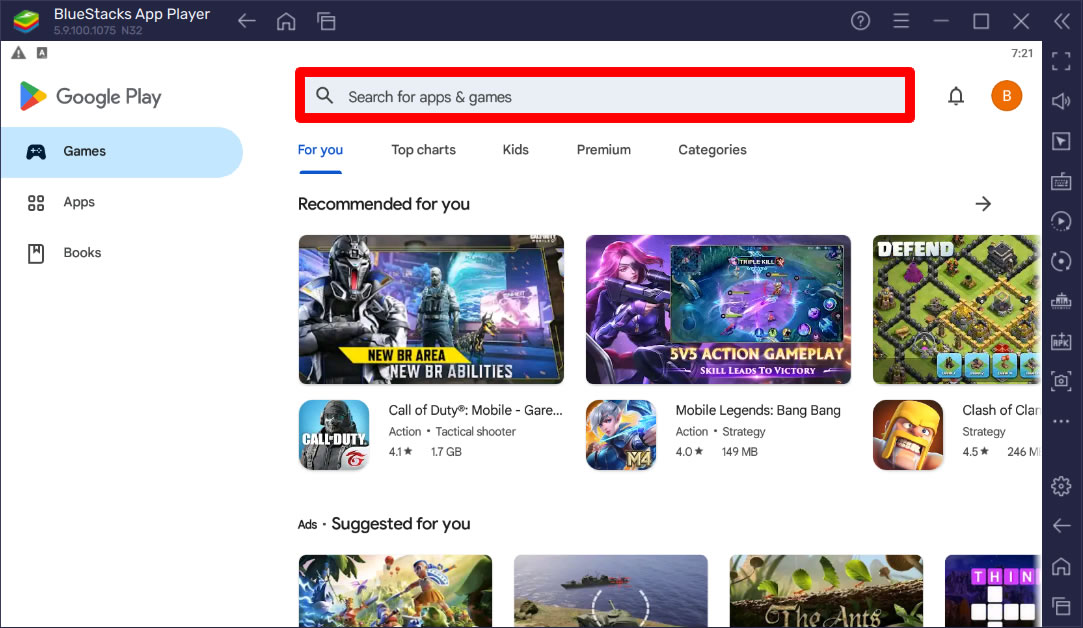Switch to the Categories tab

[712, 150]
